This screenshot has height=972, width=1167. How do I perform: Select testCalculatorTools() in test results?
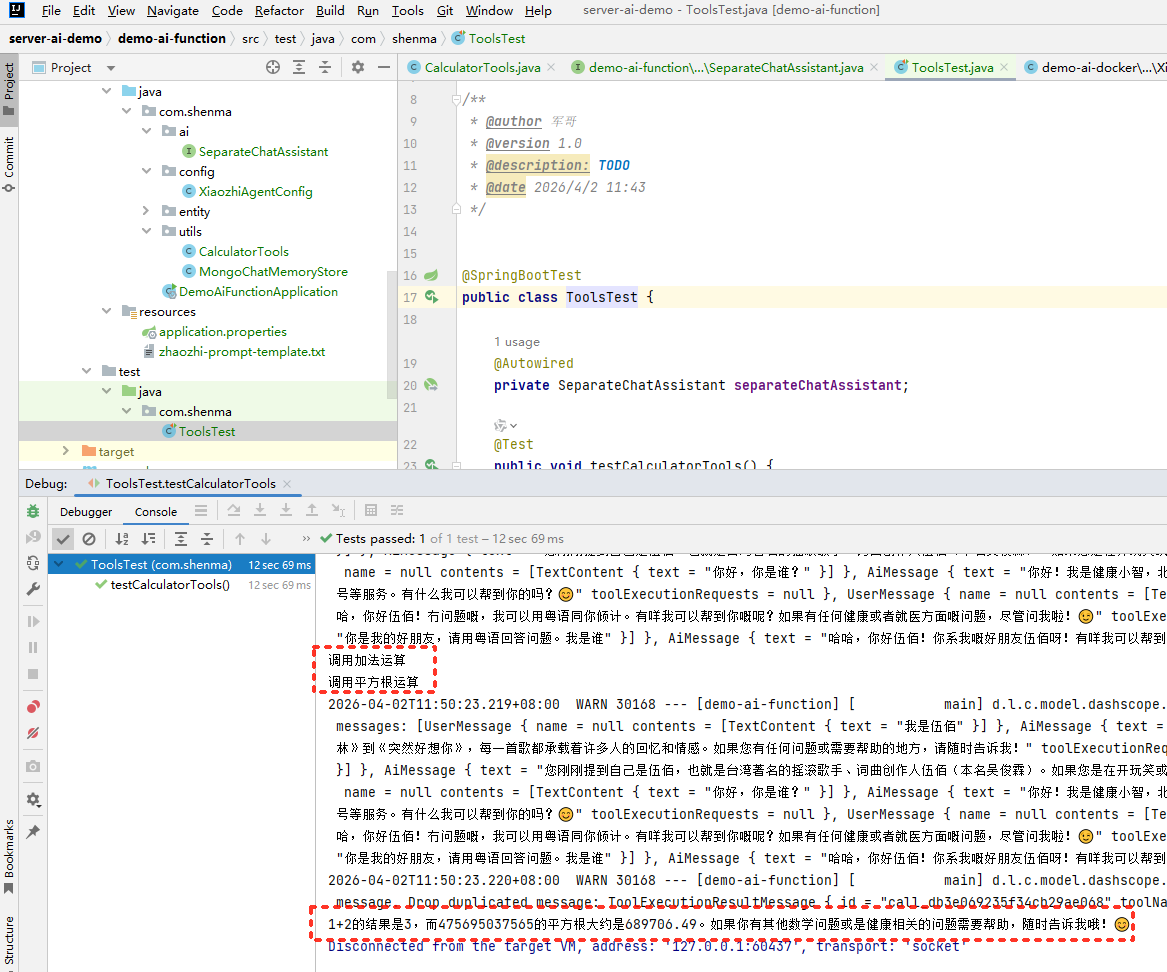click(x=169, y=585)
